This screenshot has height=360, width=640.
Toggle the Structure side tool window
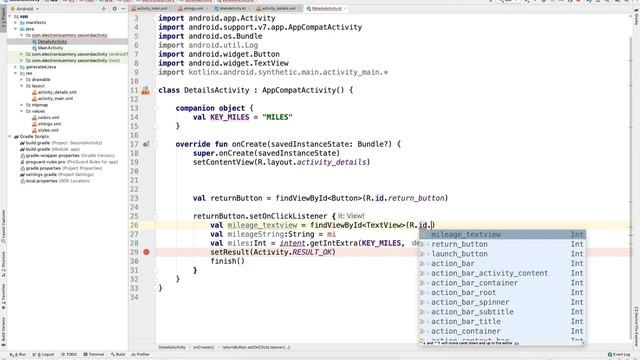click(x=3, y=264)
